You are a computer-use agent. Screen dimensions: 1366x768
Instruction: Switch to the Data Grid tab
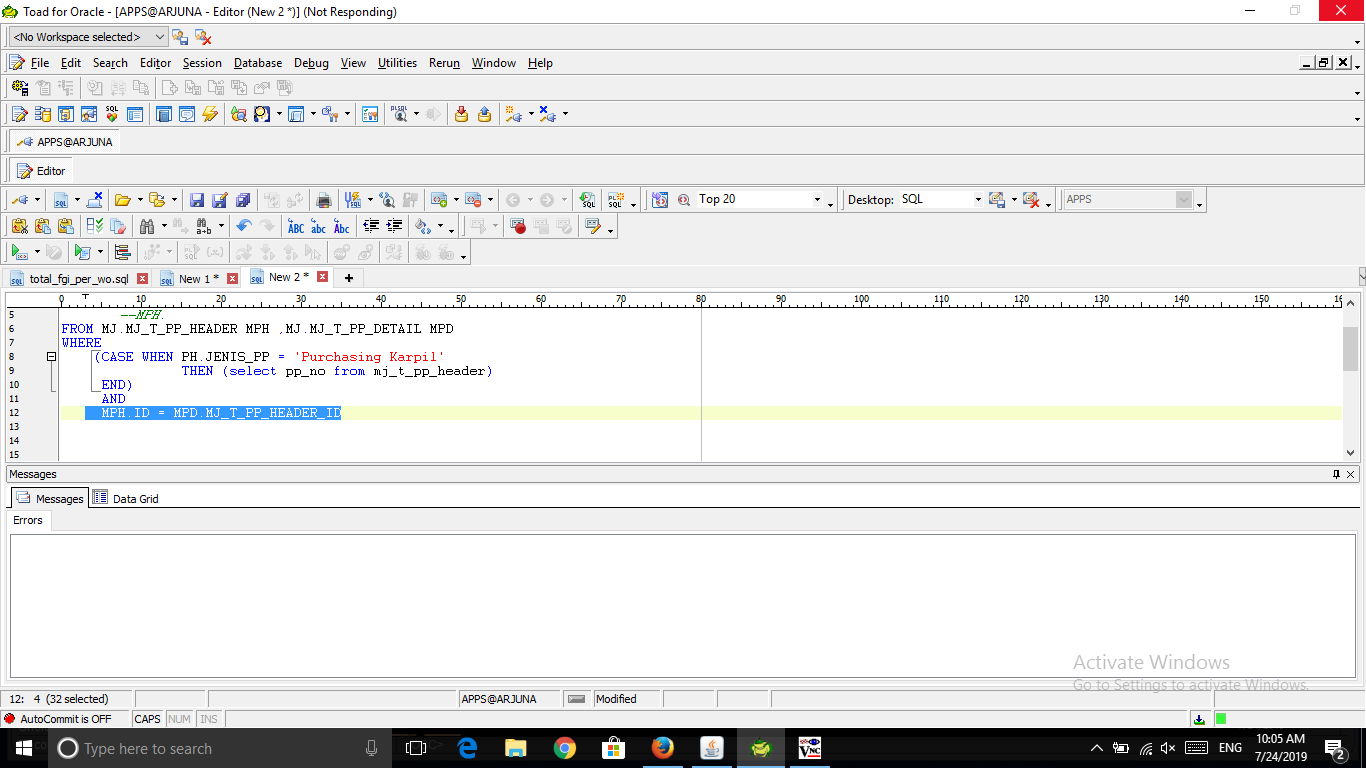(126, 498)
